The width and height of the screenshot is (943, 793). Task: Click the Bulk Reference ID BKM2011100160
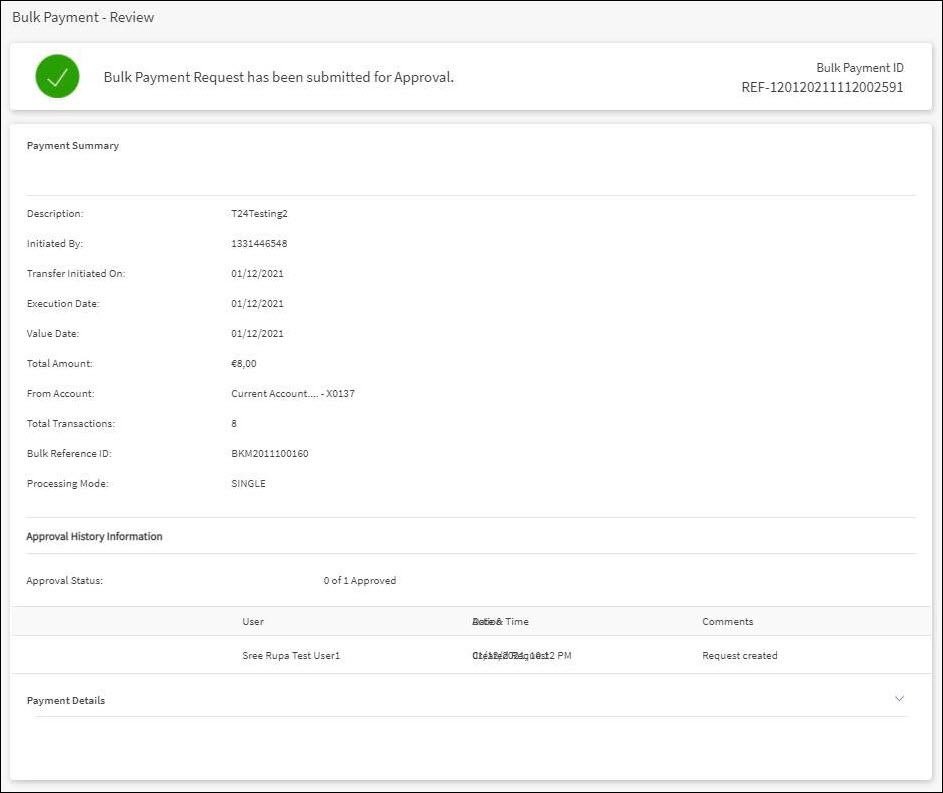pyautogui.click(x=269, y=453)
